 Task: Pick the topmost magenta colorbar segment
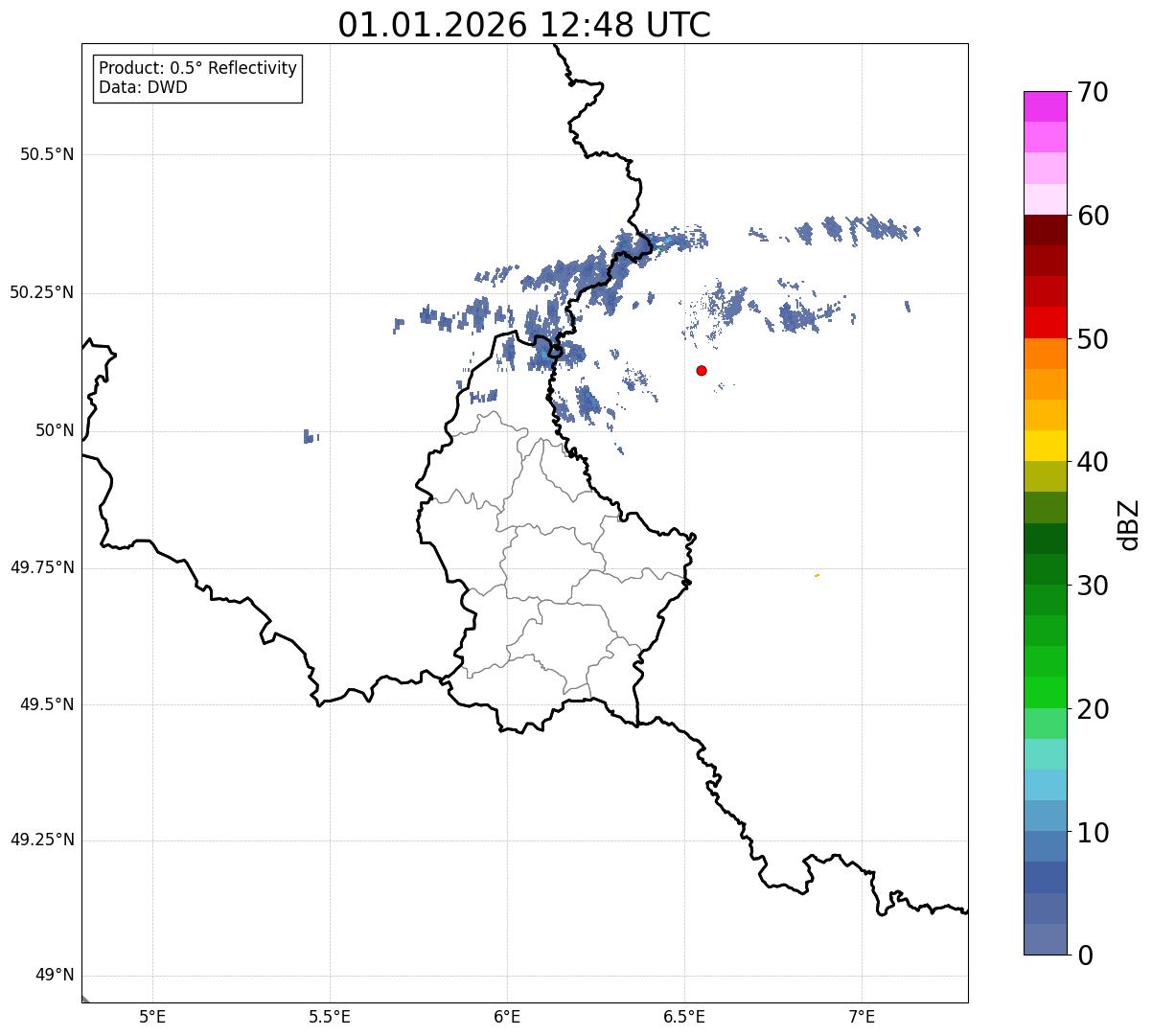pos(1045,106)
